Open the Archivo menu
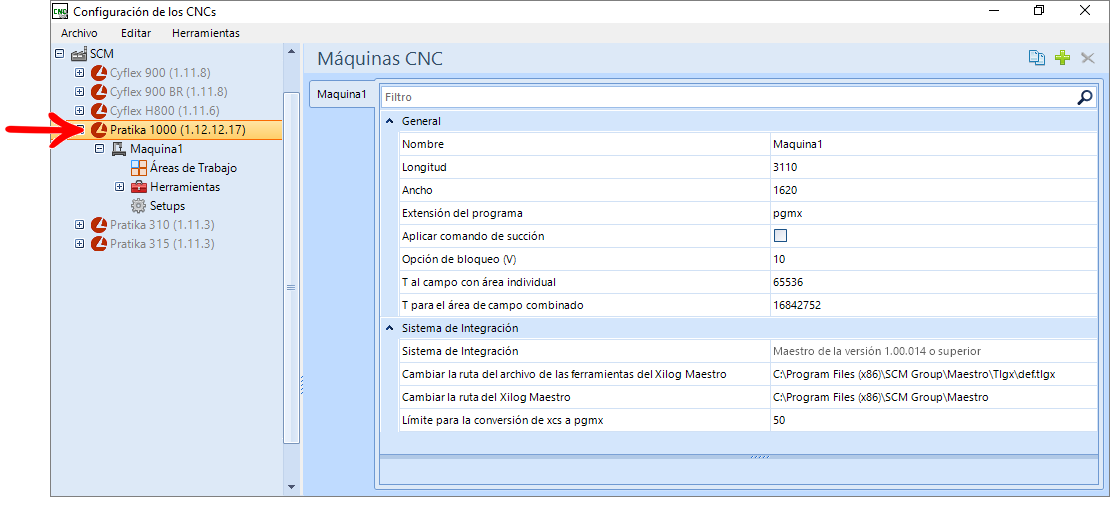 [79, 33]
